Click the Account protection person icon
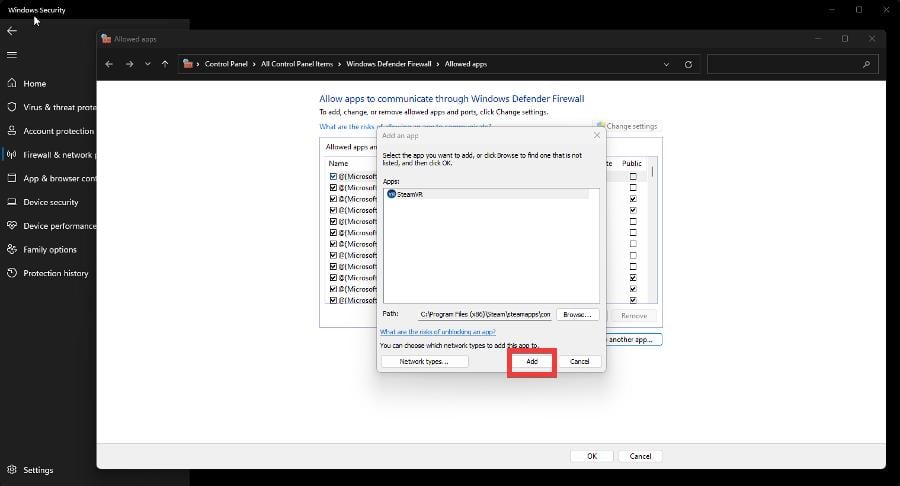 (12, 131)
